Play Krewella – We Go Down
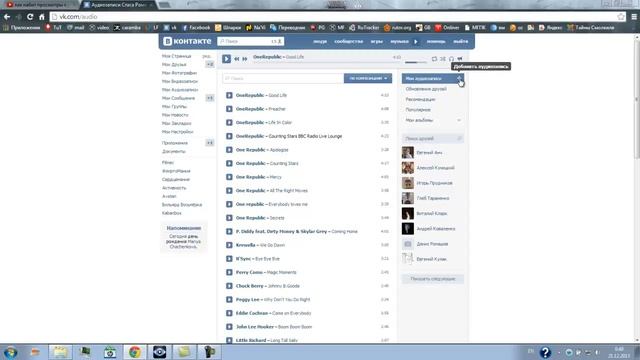The height and width of the screenshot is (360, 640). [229, 245]
